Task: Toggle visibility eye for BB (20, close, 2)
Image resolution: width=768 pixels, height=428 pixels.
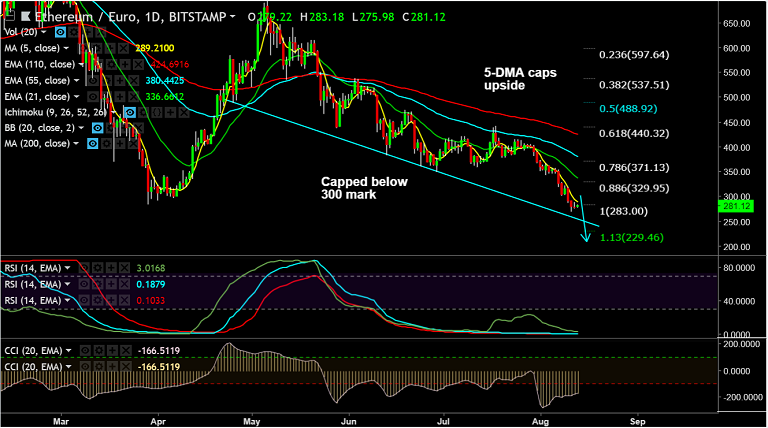Action: (97, 128)
